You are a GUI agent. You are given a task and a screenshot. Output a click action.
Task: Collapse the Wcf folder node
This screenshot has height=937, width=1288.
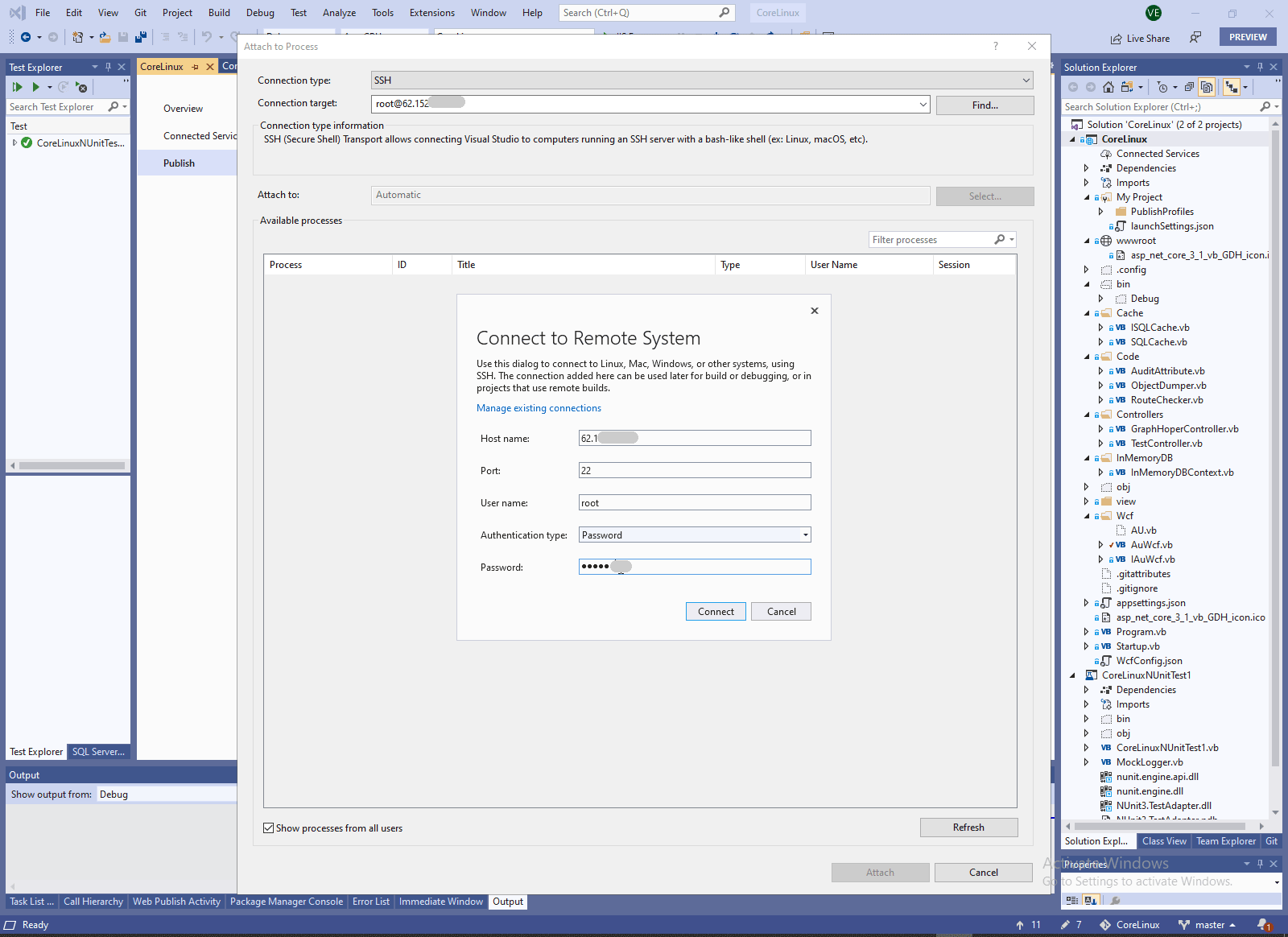tap(1087, 516)
